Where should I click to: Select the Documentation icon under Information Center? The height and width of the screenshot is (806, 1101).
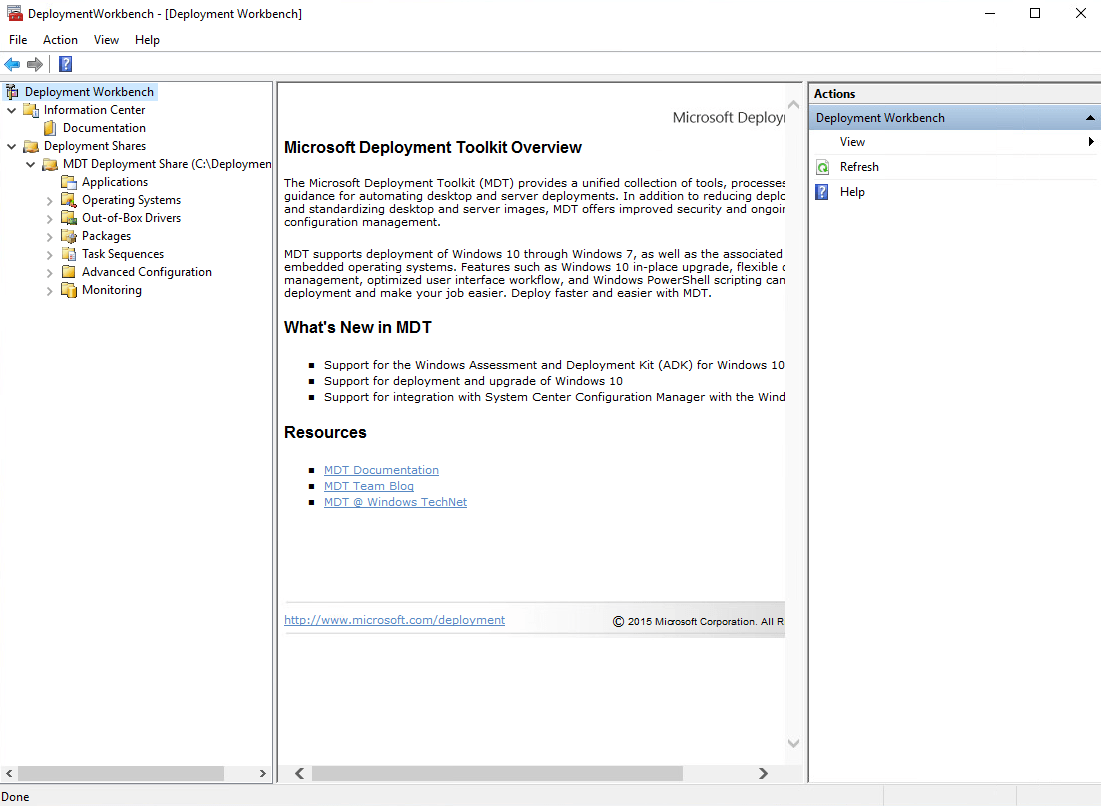point(50,128)
